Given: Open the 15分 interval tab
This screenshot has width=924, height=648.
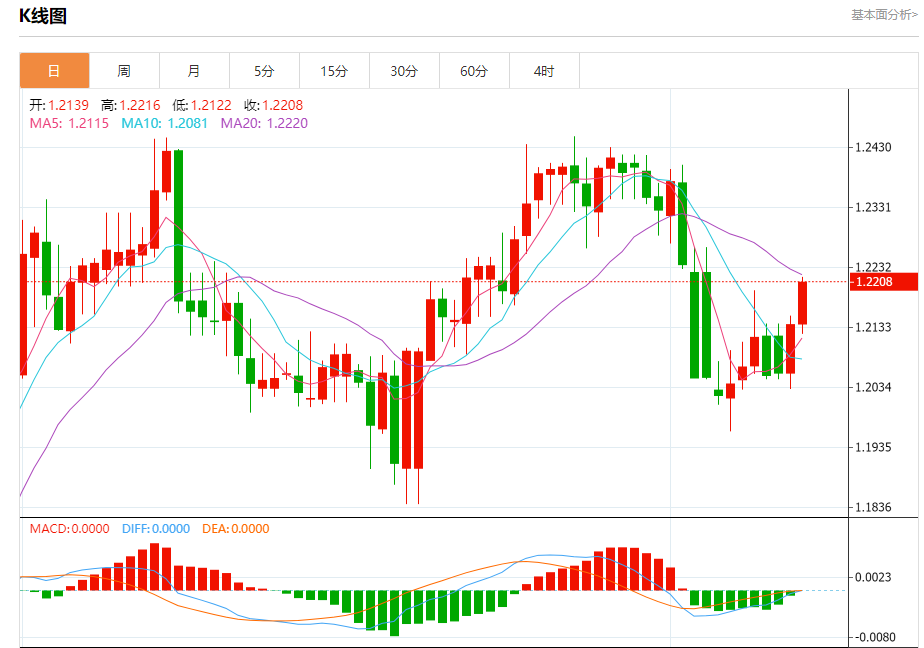Looking at the screenshot, I should pyautogui.click(x=335, y=71).
